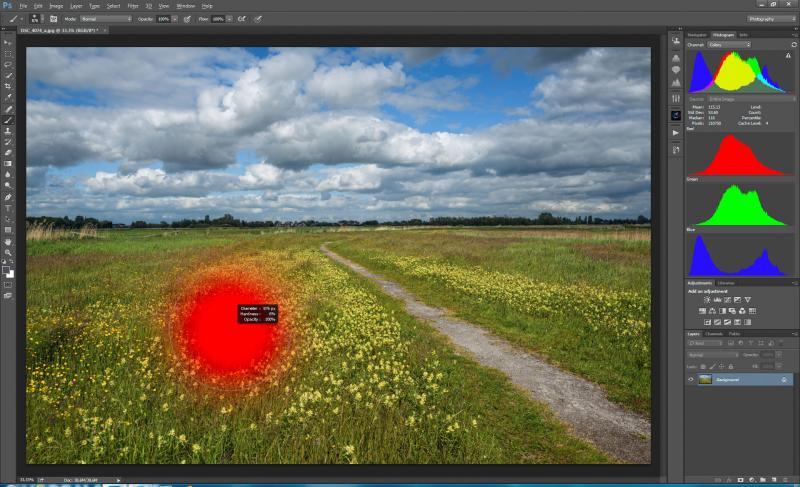Switch to the Channels tab

[714, 334]
